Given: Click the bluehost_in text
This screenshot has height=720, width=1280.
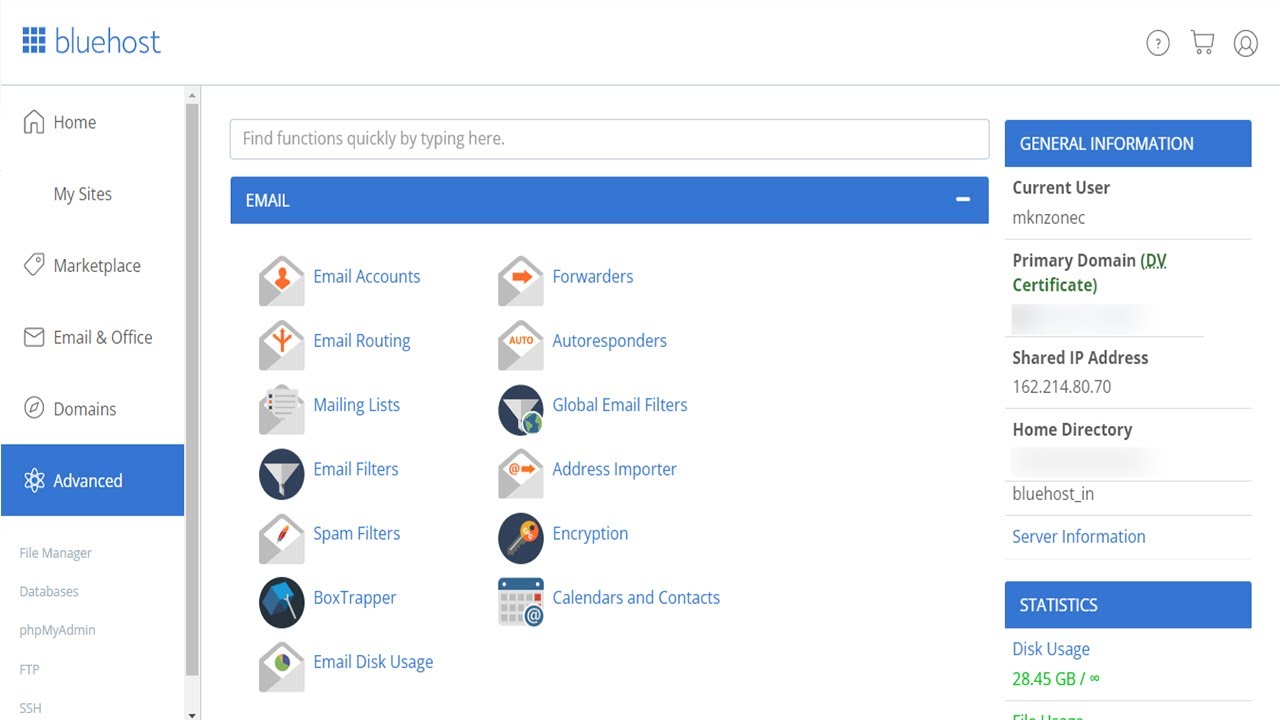Looking at the screenshot, I should 1053,494.
